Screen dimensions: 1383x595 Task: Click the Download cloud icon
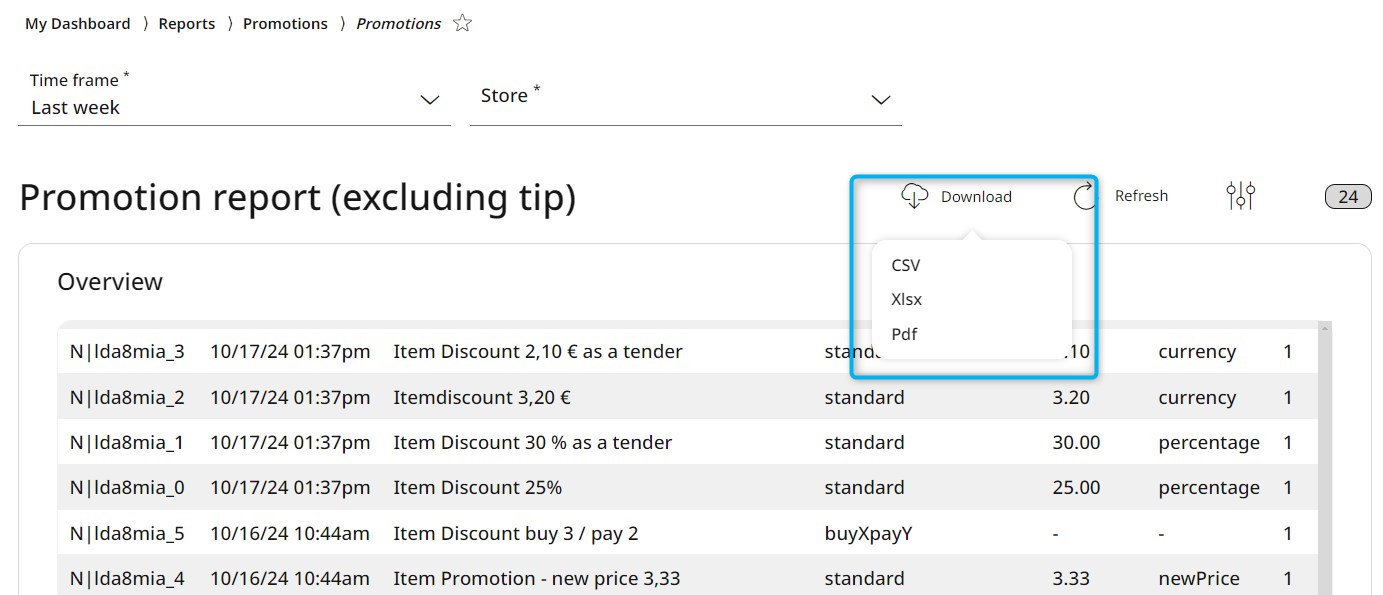click(915, 196)
